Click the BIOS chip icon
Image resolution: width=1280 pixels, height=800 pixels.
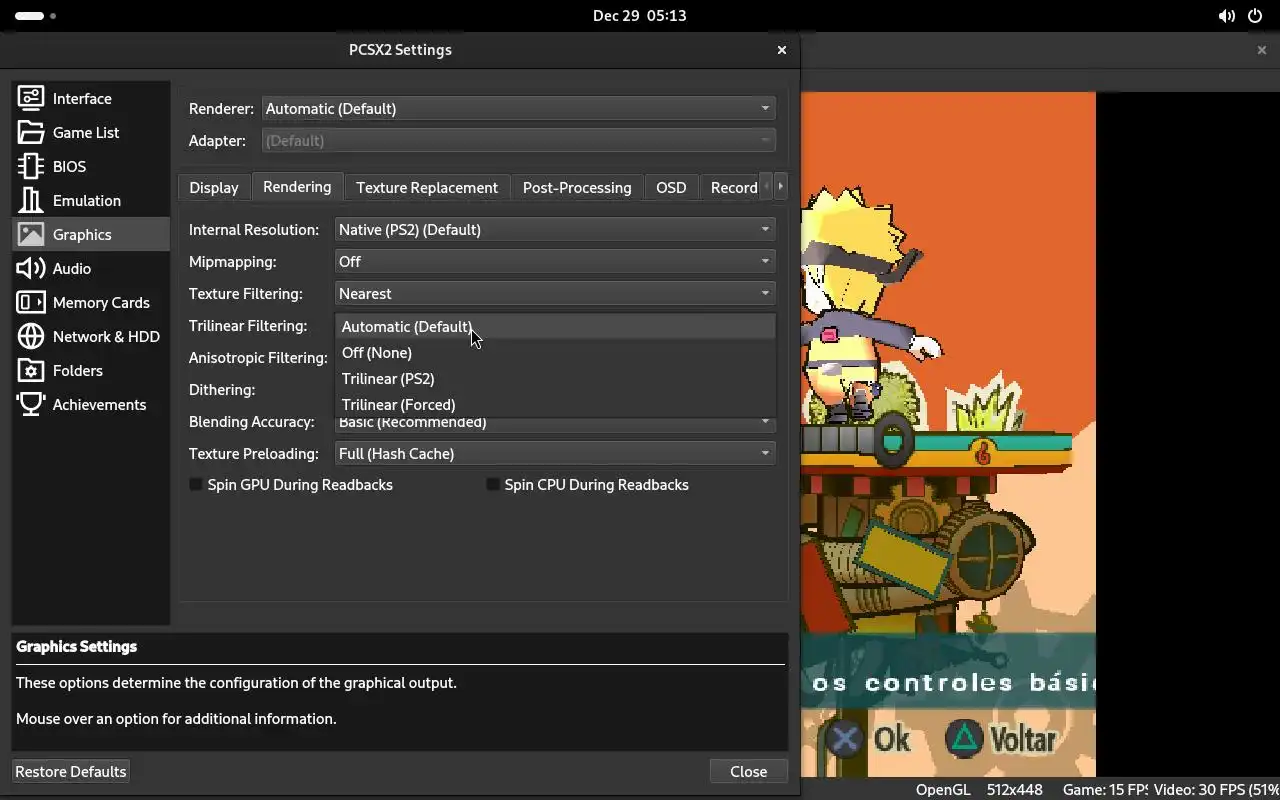click(x=31, y=166)
